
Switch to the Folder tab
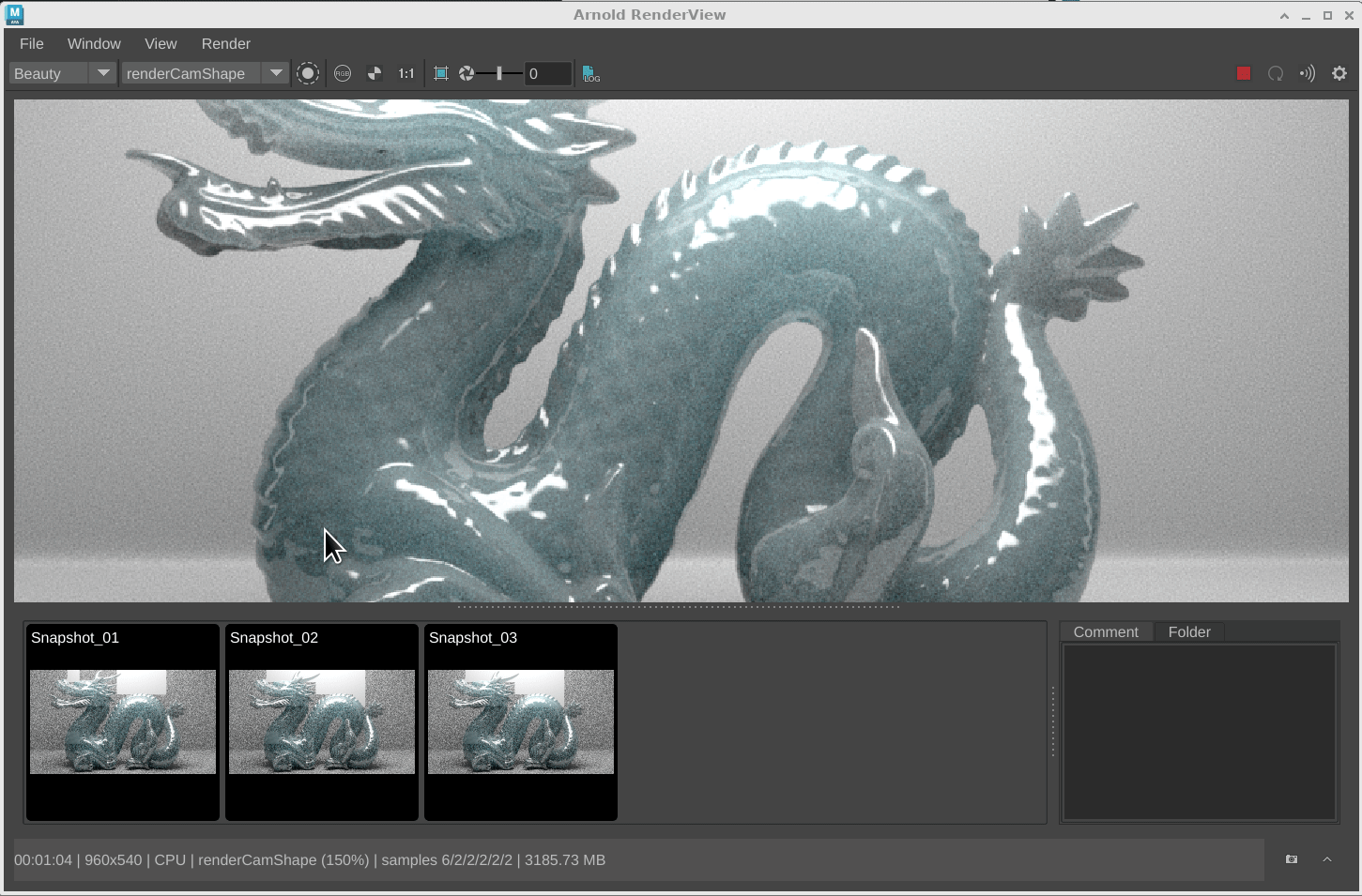1189,631
